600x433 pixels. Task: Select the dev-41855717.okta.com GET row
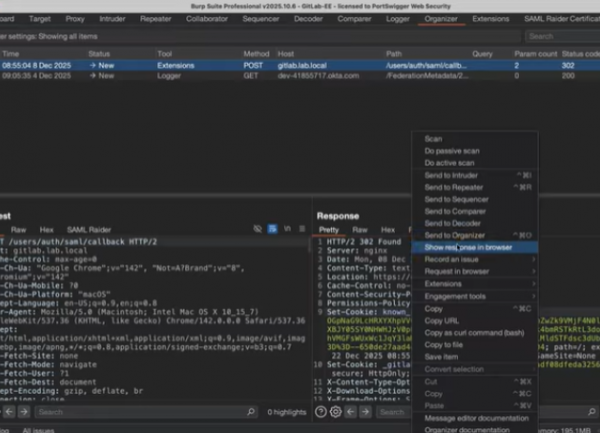pyautogui.click(x=300, y=76)
